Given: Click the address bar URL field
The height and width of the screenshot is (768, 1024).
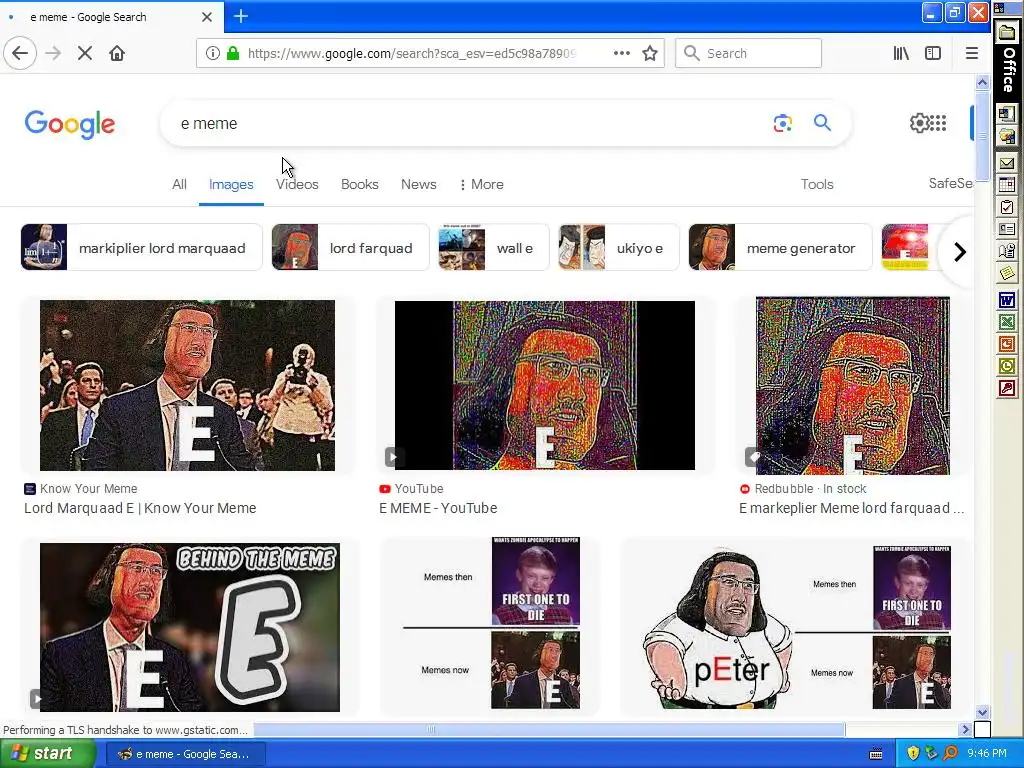Looking at the screenshot, I should [x=411, y=54].
